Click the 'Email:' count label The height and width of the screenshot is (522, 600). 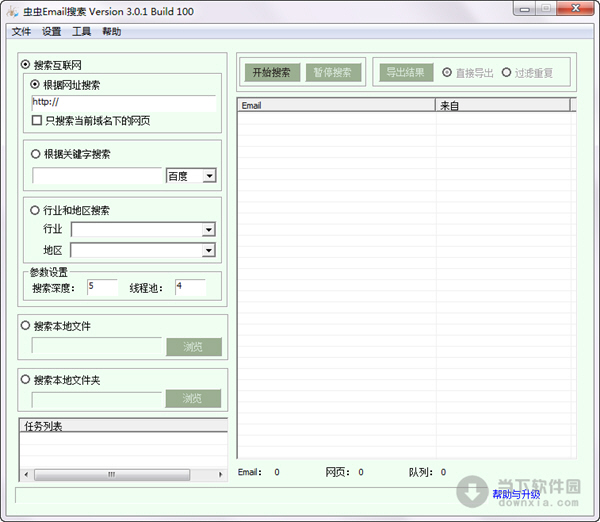[x=249, y=472]
